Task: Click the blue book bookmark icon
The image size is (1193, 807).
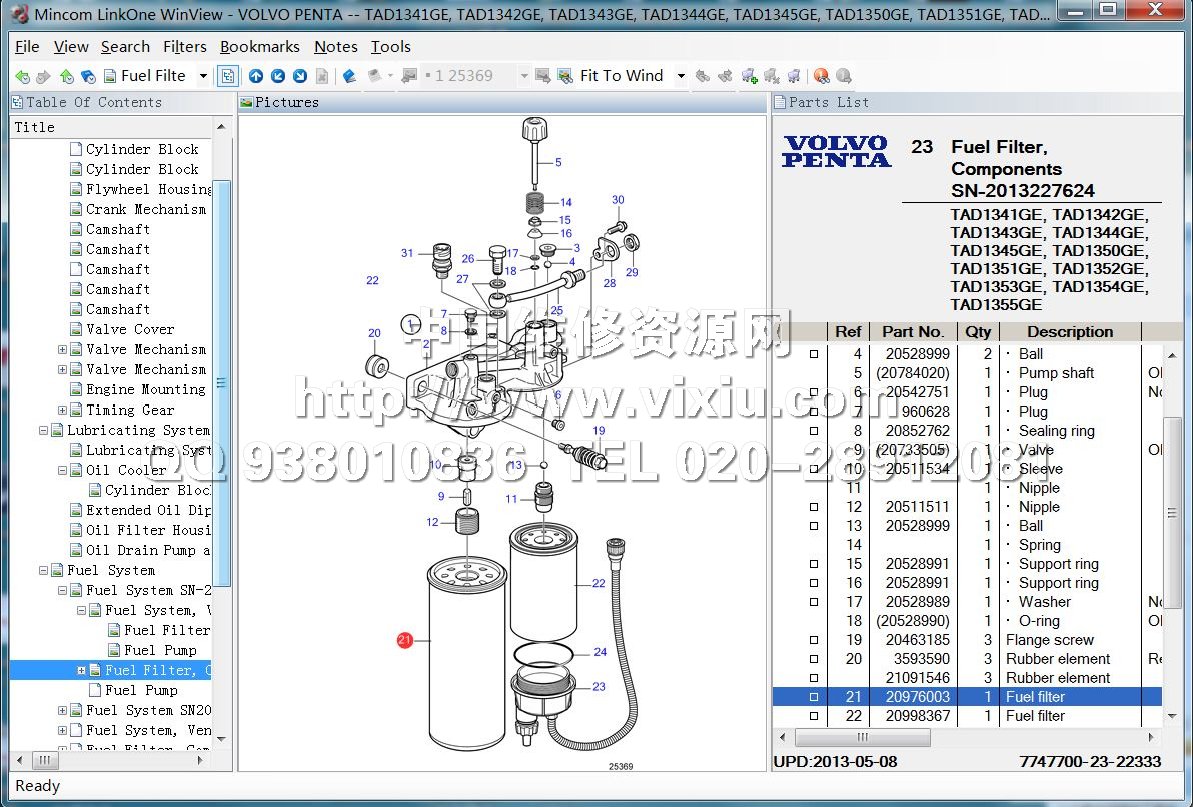Action: coord(349,76)
